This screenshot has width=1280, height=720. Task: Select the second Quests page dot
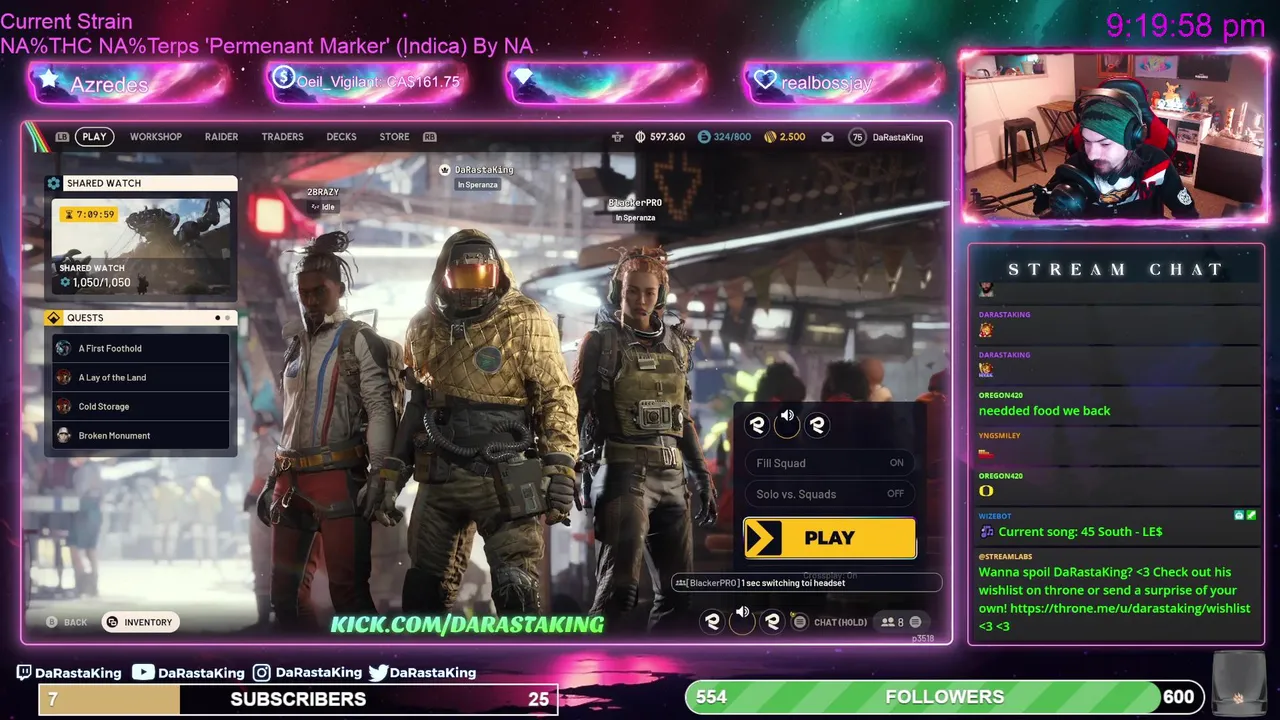228,318
